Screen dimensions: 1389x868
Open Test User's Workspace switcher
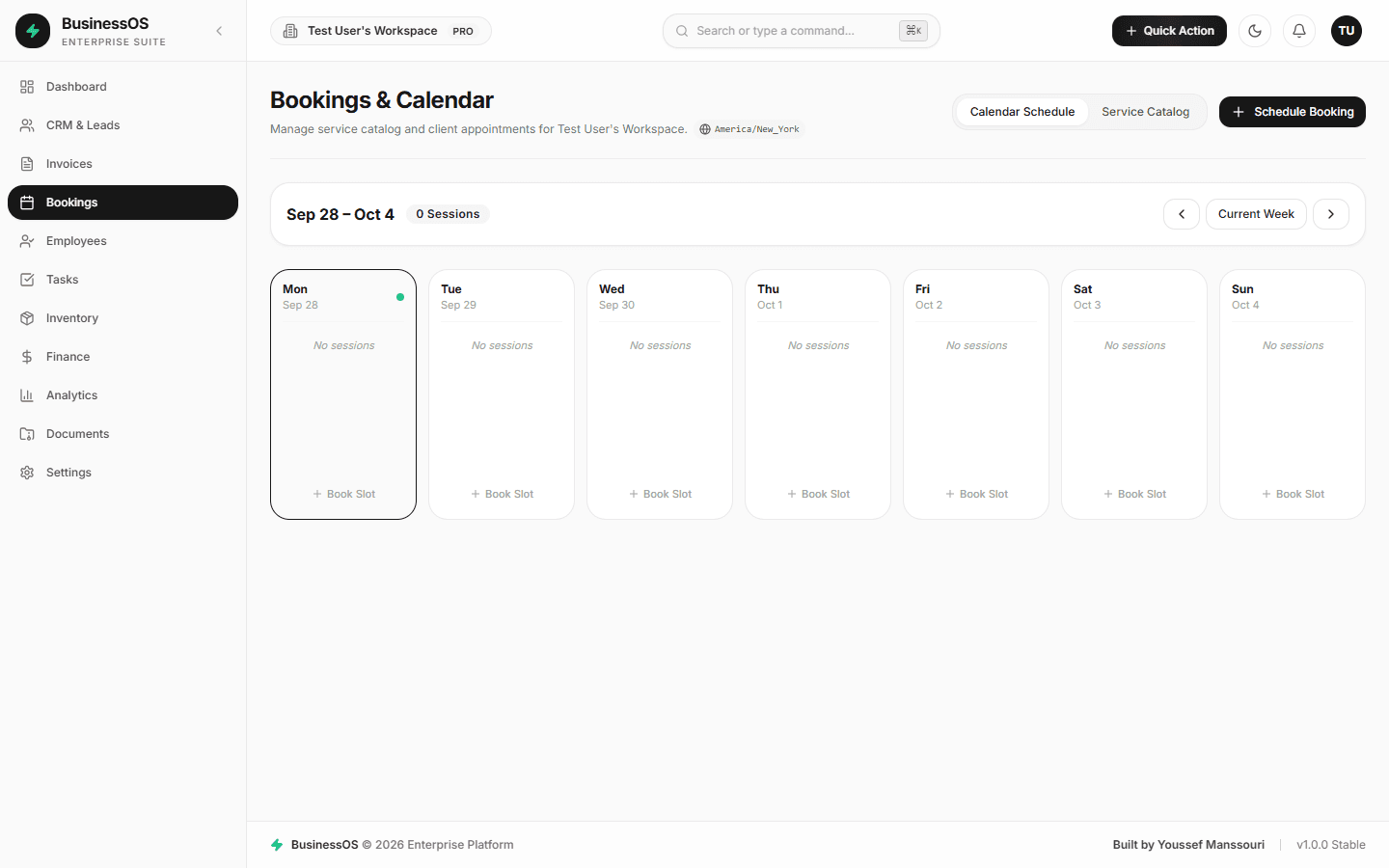(381, 31)
